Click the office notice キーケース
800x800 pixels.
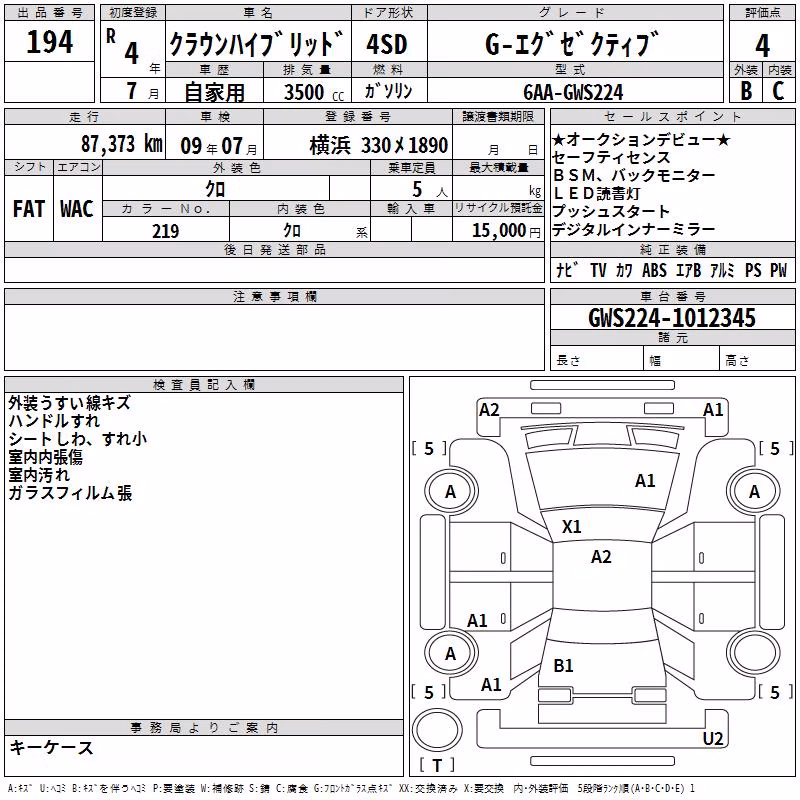click(x=52, y=748)
